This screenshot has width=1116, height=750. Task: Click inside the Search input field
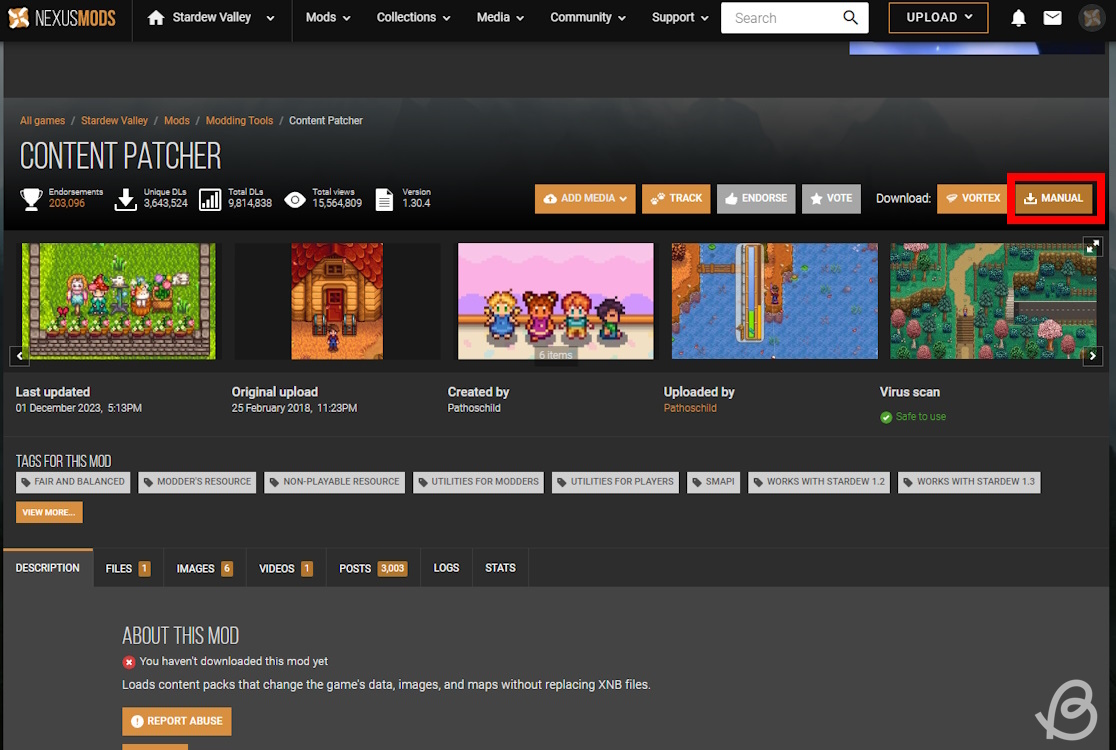(780, 18)
